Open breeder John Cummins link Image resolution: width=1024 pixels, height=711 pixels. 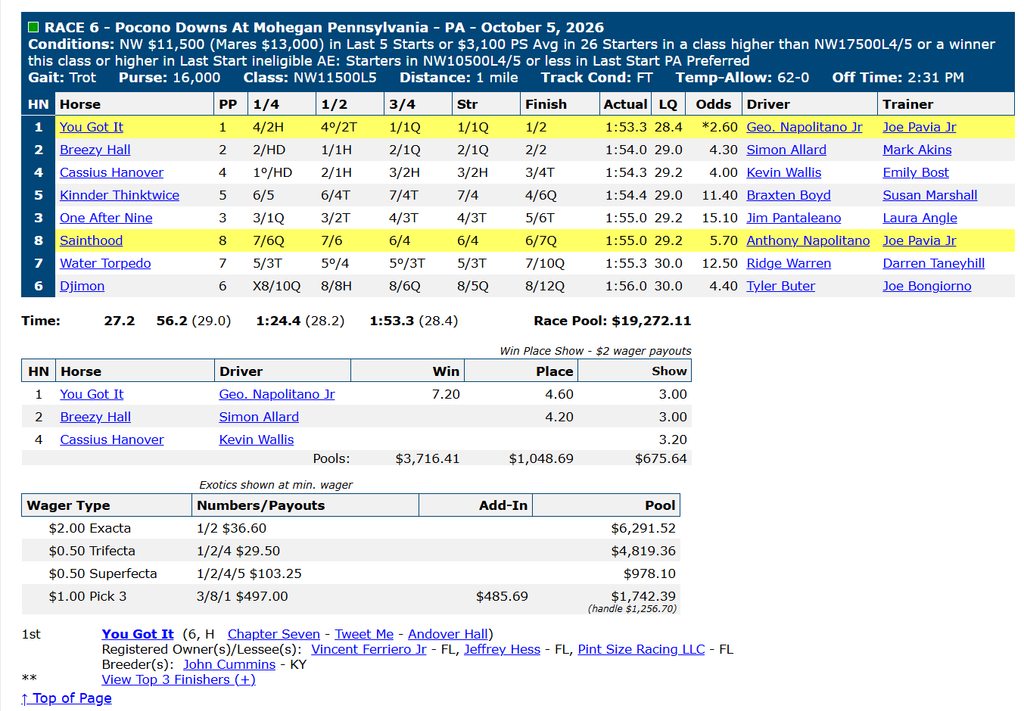[x=229, y=665]
